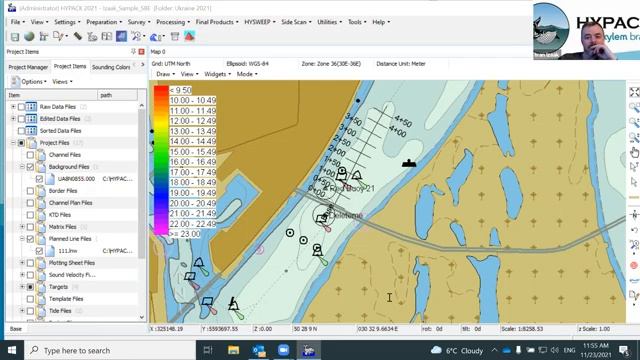The height and width of the screenshot is (360, 640).
Task: Open the Mode dropdown on map toolbar
Action: pyautogui.click(x=247, y=74)
